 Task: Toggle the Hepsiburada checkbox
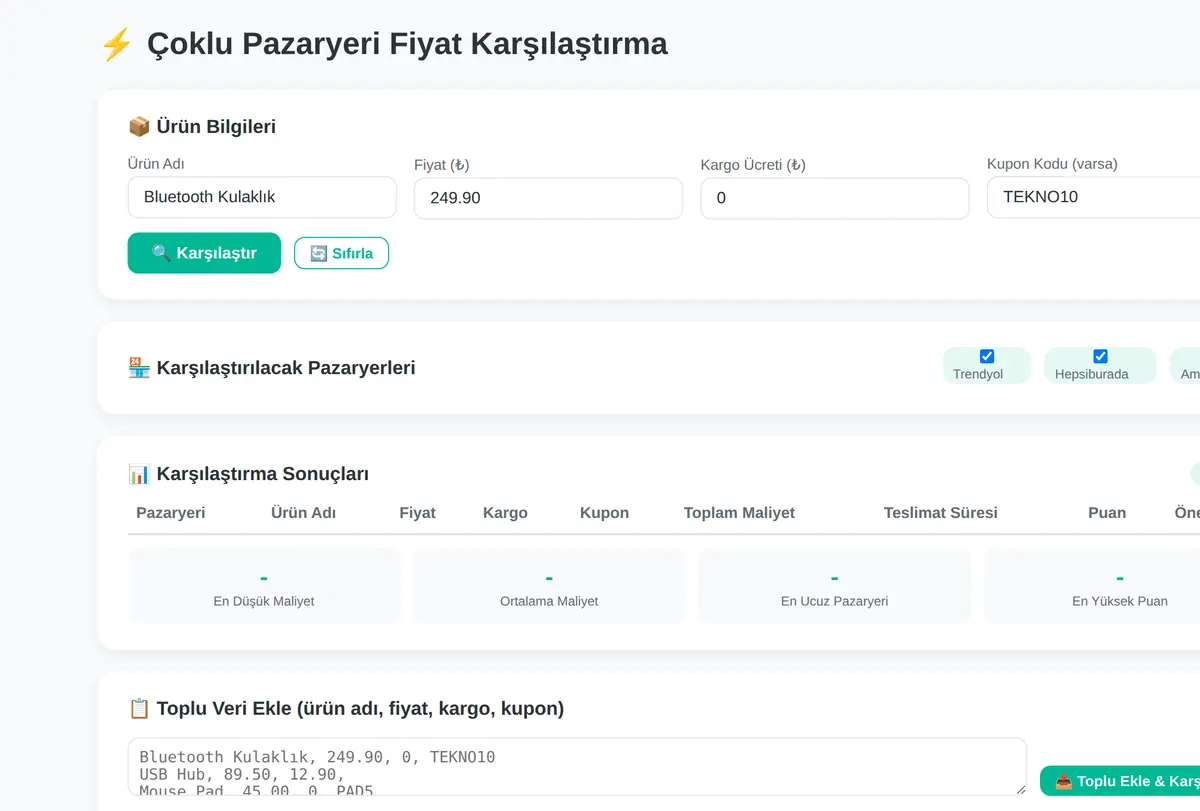pyautogui.click(x=1101, y=356)
